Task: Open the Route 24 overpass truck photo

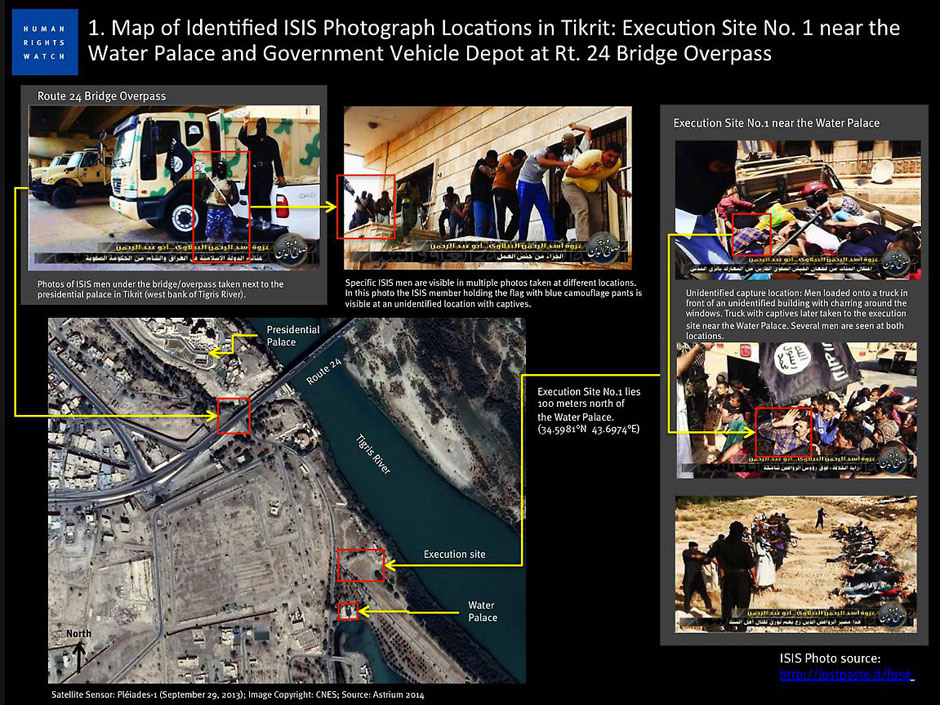Action: pos(172,189)
